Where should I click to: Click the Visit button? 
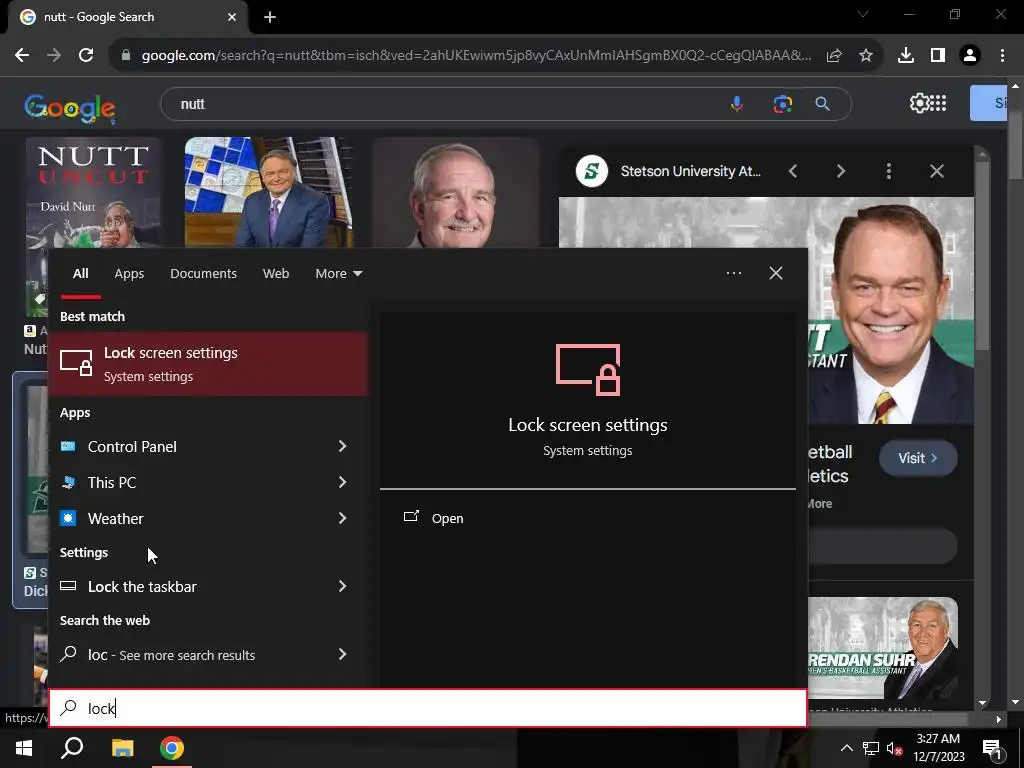point(918,458)
